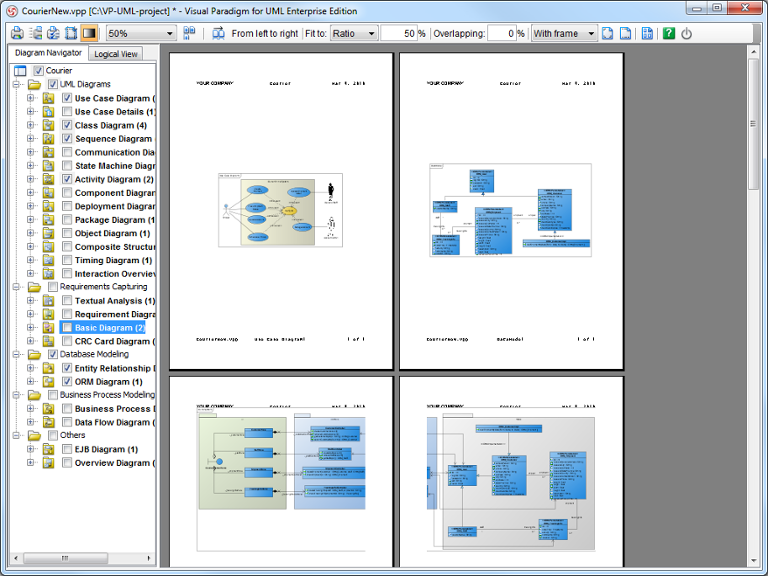Click the blue multi-page icon beside Help
This screenshot has width=768, height=576.
(x=647, y=33)
